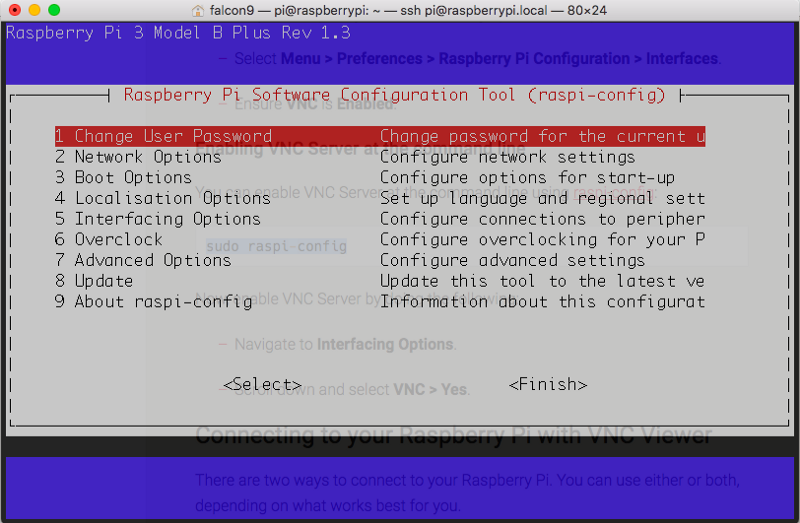Screen dimensions: 800x523
Task: Click the home folder icon in title bar
Action: tap(199, 9)
